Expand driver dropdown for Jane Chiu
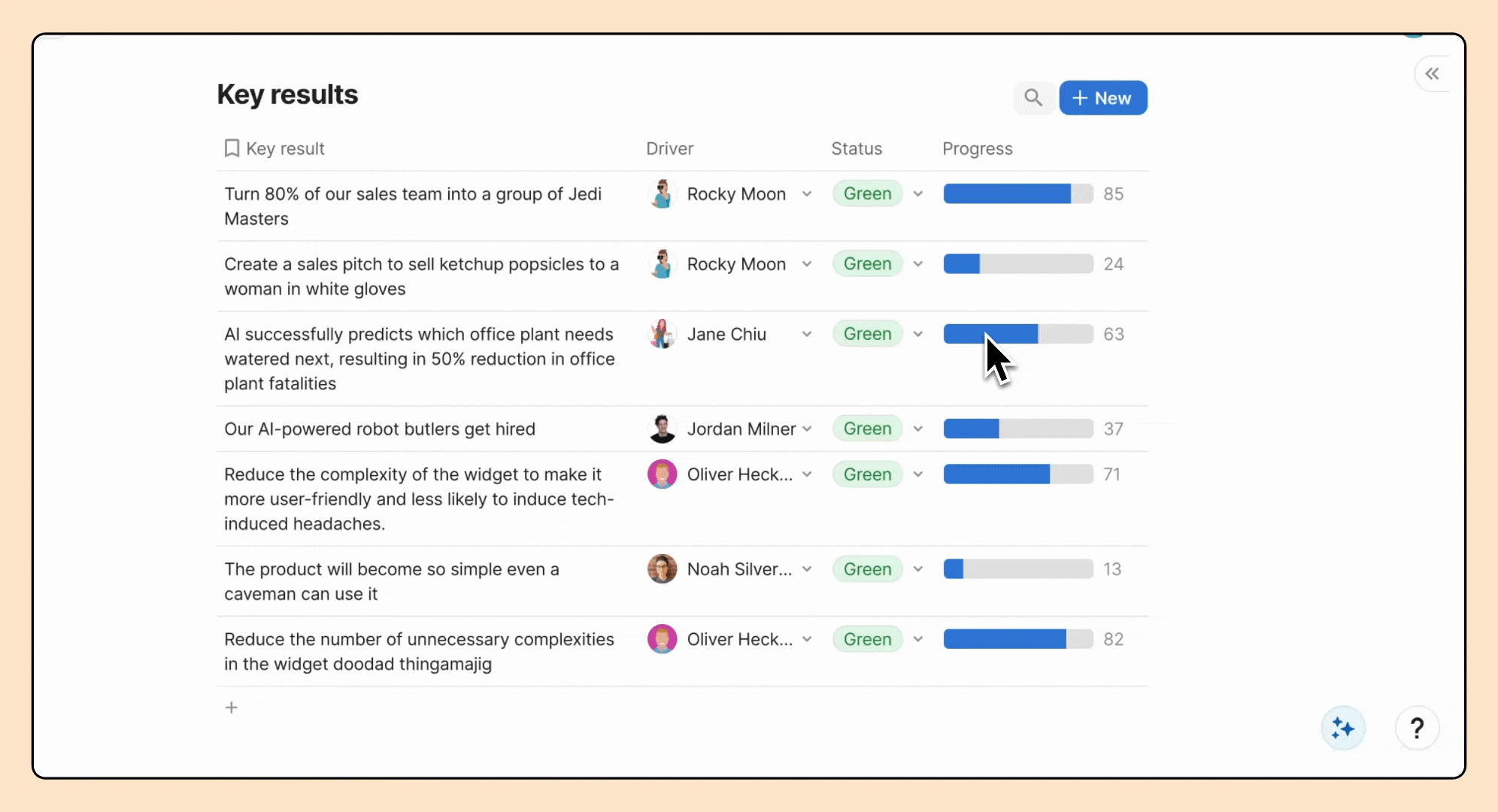The image size is (1498, 812). (x=807, y=334)
